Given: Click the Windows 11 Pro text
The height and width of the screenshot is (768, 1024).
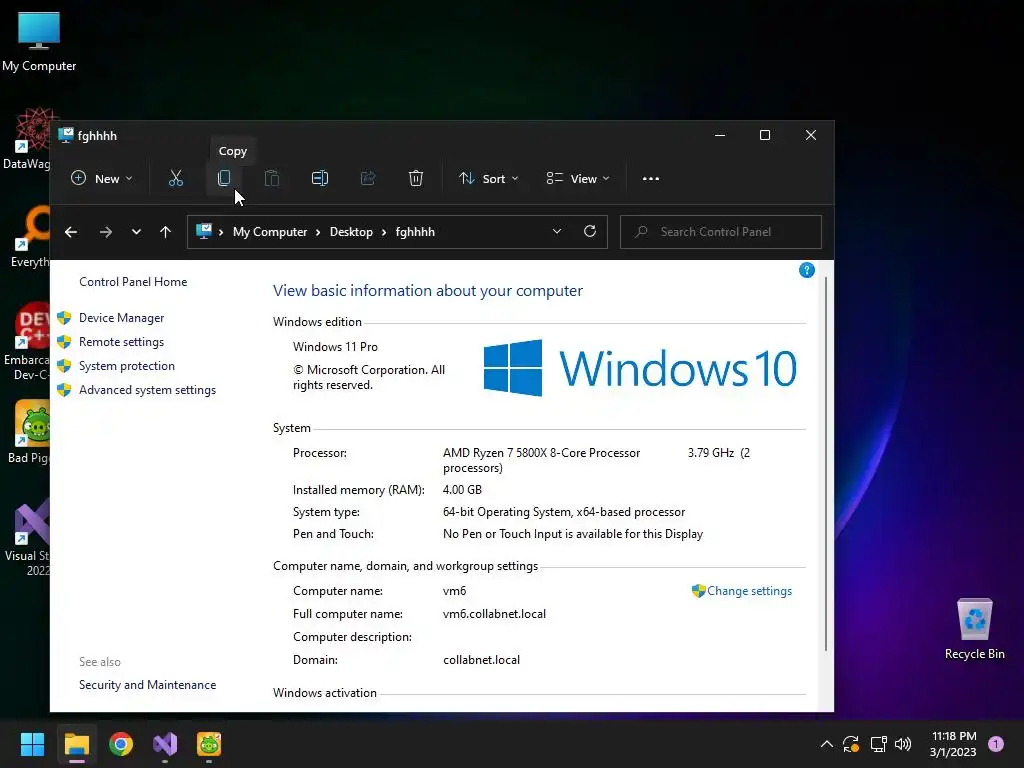Looking at the screenshot, I should point(335,347).
